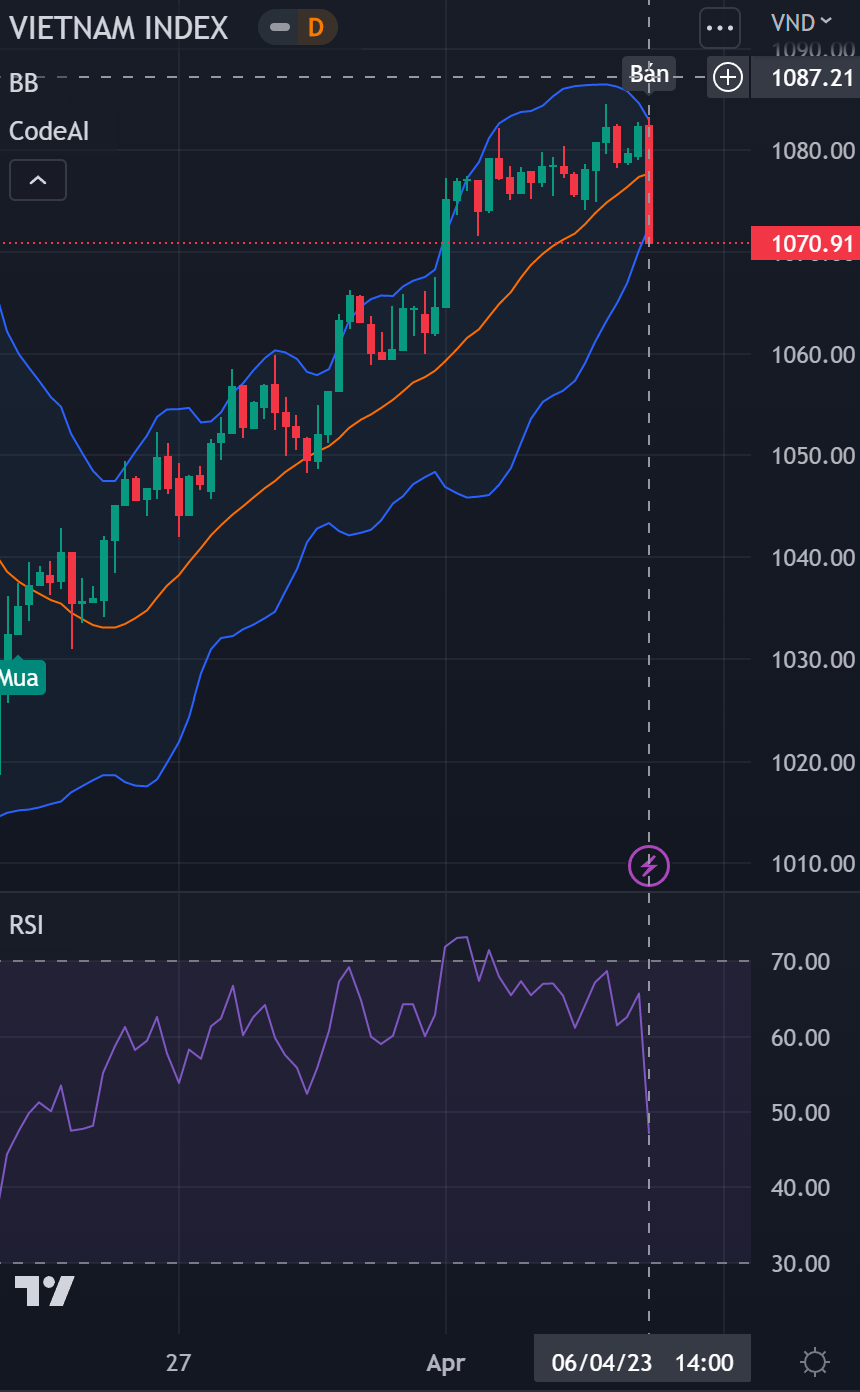
Task: Click the 1020.00 price scale label
Action: [813, 763]
